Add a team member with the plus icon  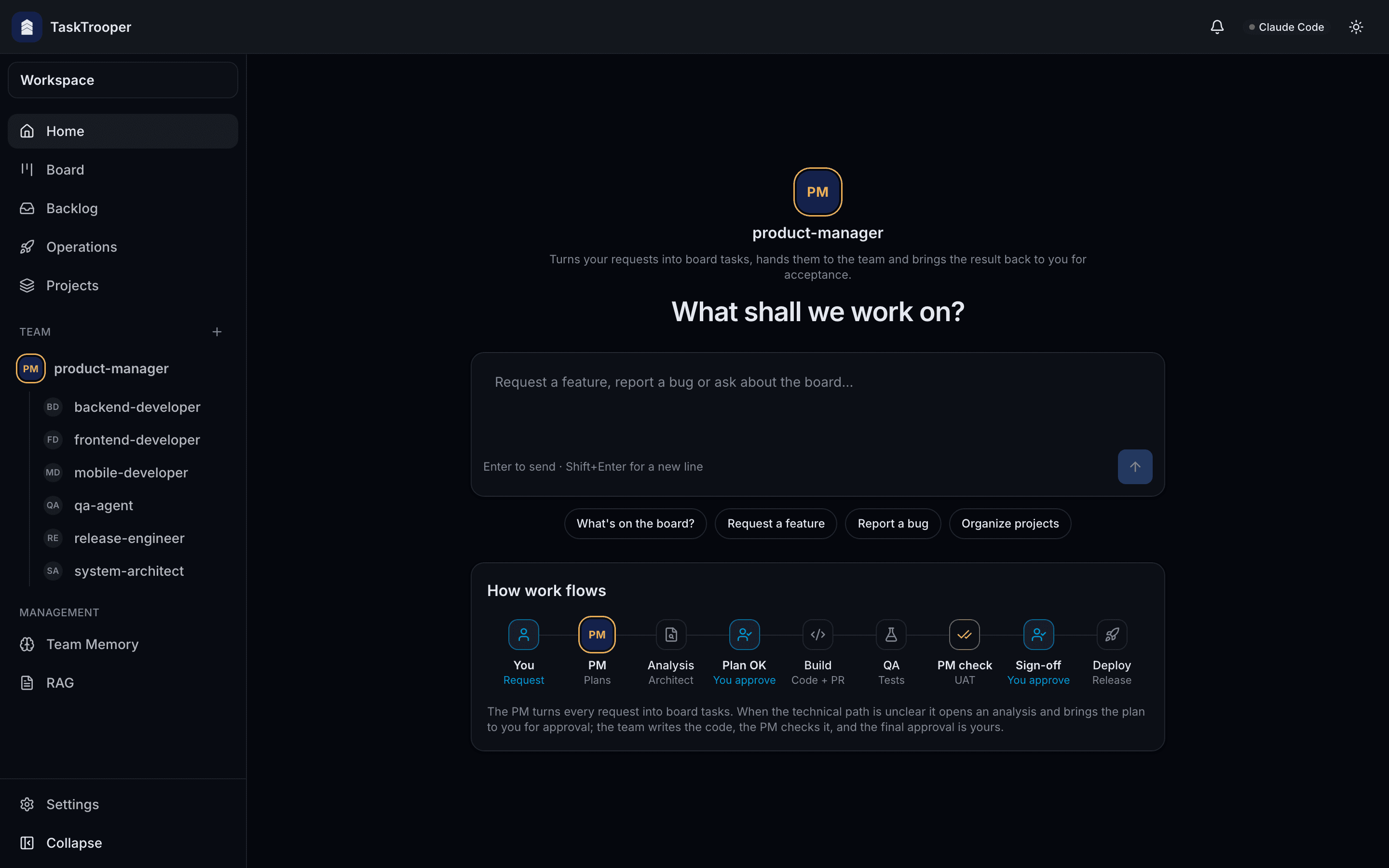point(217,332)
